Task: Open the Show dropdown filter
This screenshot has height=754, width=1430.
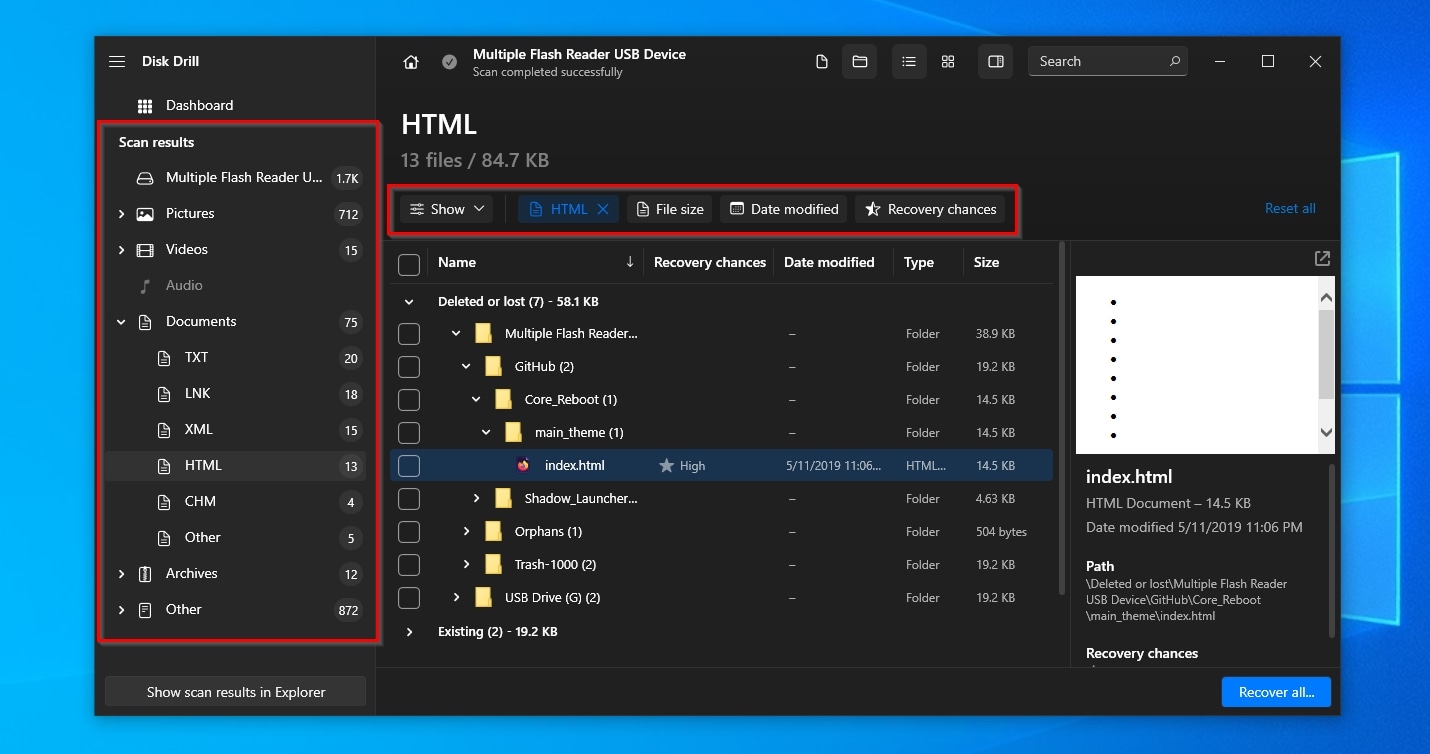Action: tap(446, 209)
